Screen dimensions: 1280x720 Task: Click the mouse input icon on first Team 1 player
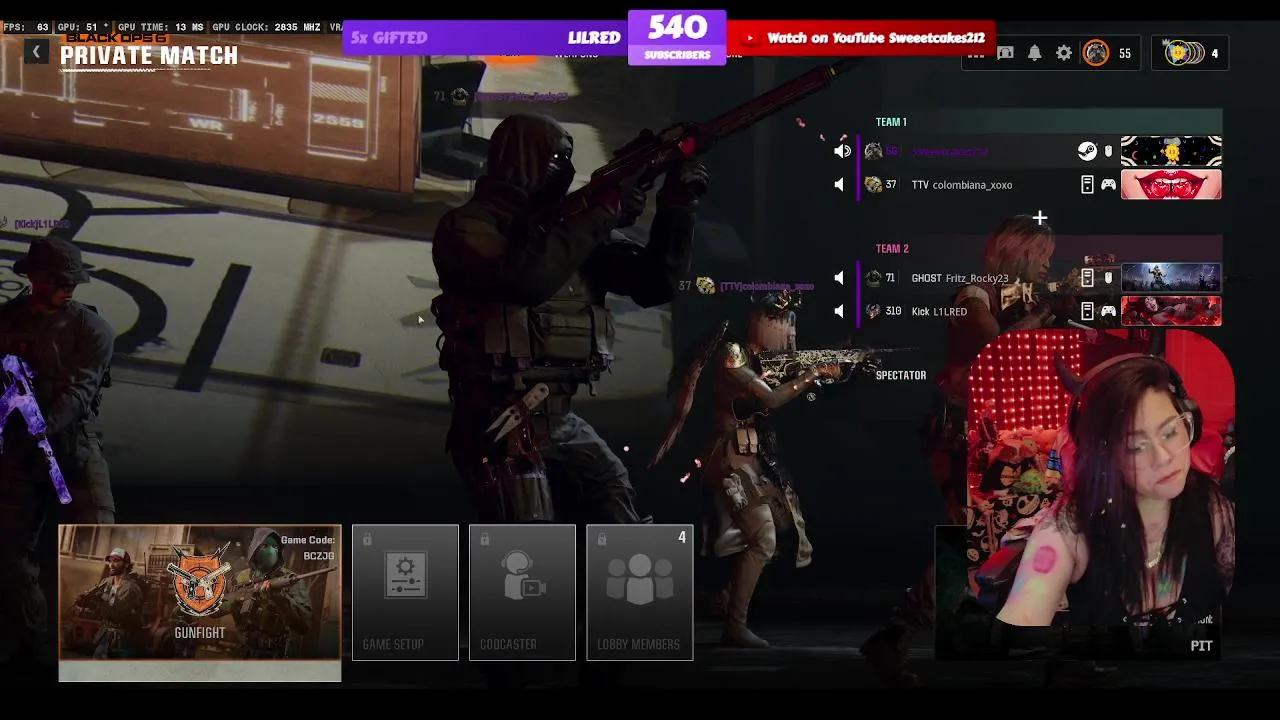(x=1108, y=151)
